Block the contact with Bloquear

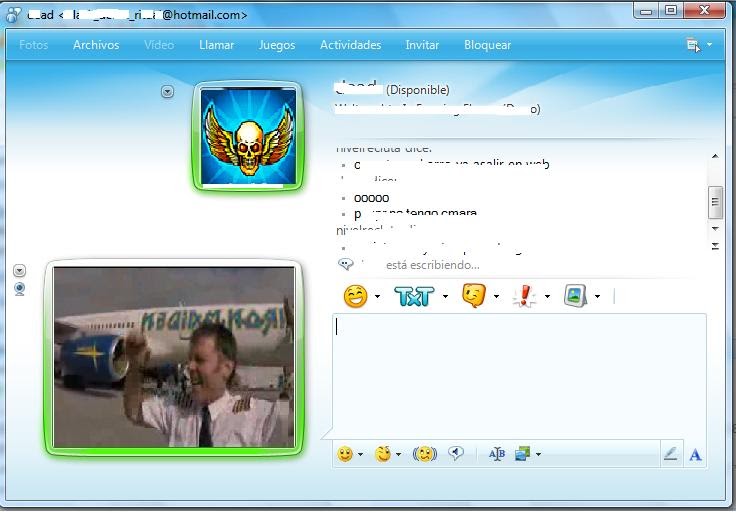point(487,45)
